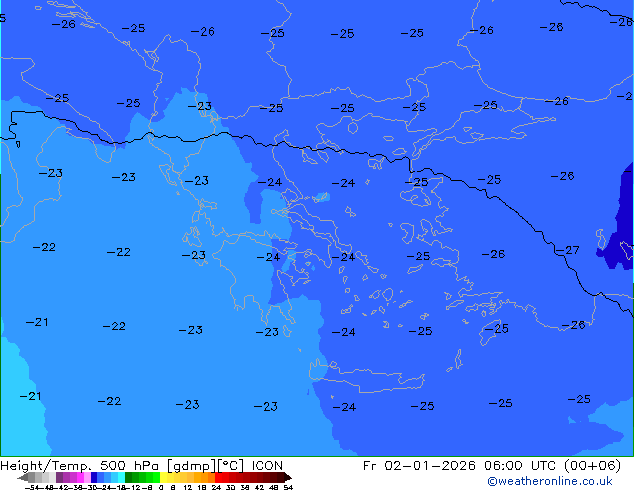
Task: Click the "Fr 02-01-2026 06:00 UTC" timestamp
Action: 461,466
